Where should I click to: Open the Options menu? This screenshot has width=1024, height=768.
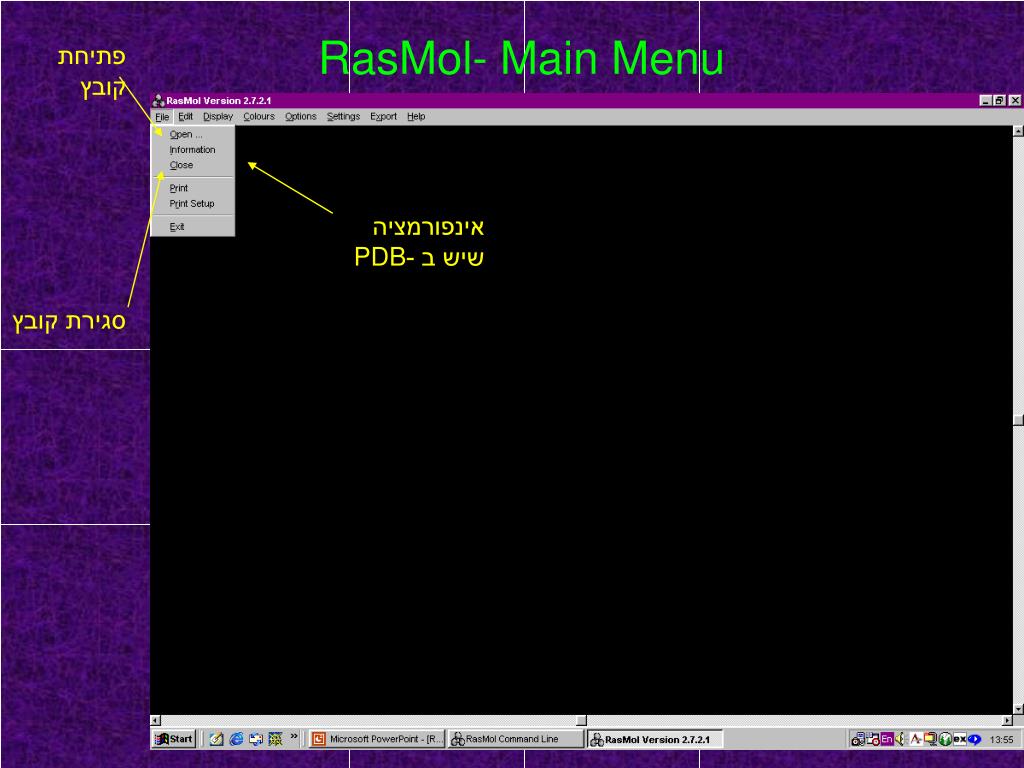300,117
